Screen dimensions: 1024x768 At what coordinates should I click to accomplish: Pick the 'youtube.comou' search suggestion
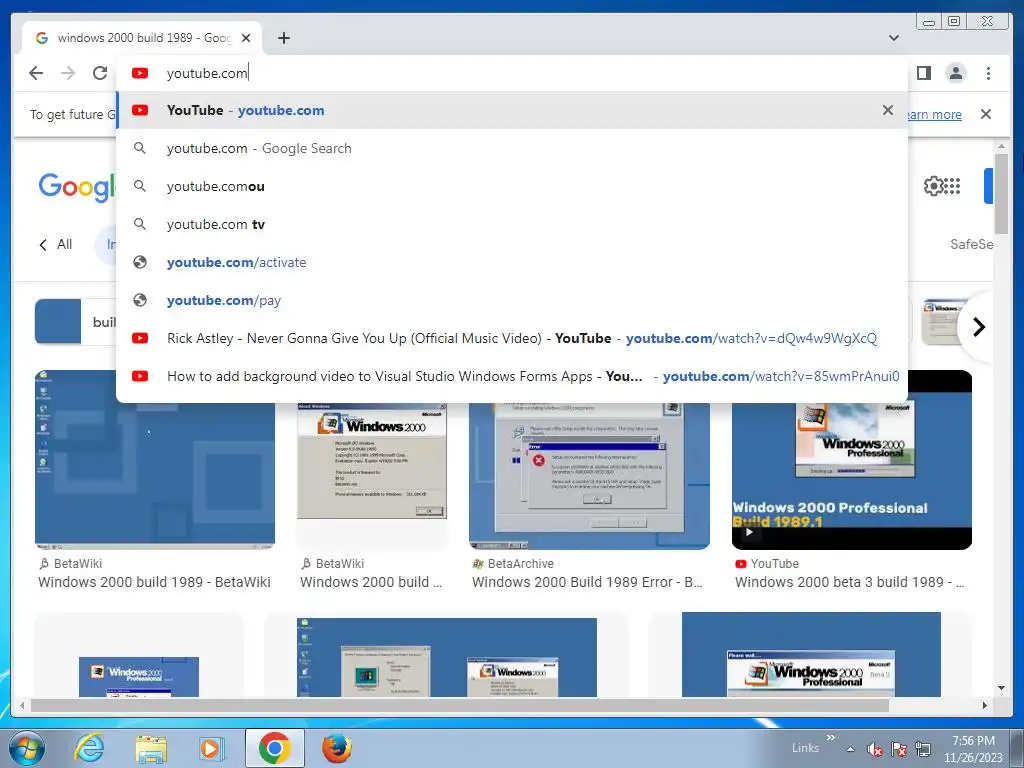(x=512, y=186)
